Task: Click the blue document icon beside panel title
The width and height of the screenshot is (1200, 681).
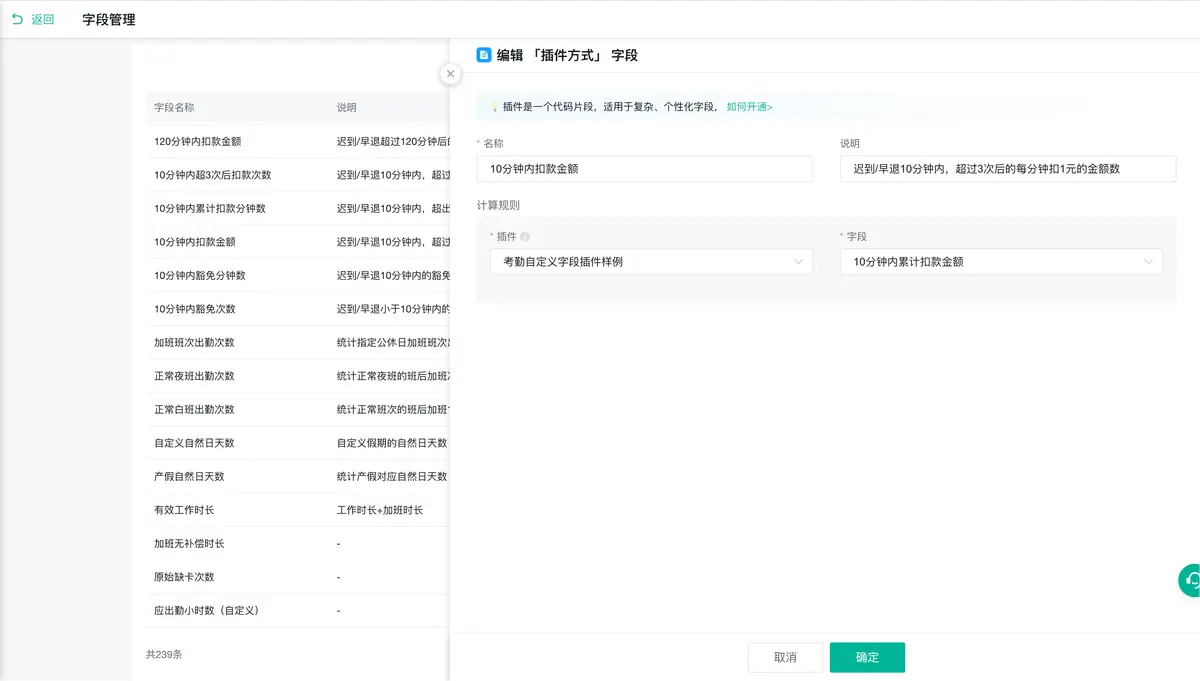Action: 484,55
